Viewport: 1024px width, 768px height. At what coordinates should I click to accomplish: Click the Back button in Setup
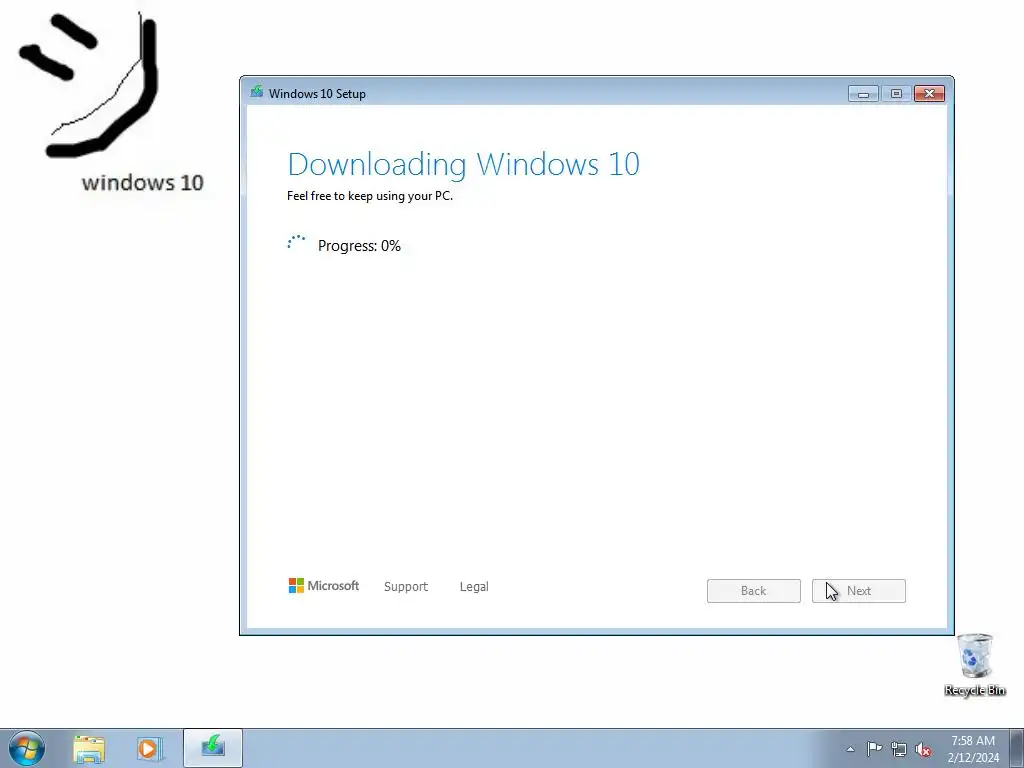point(753,590)
